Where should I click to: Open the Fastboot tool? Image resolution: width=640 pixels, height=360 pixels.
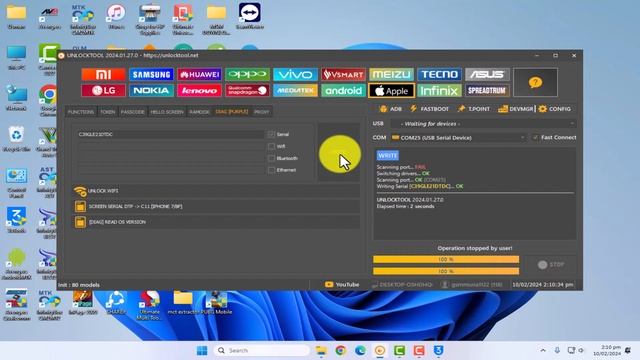click(x=429, y=109)
